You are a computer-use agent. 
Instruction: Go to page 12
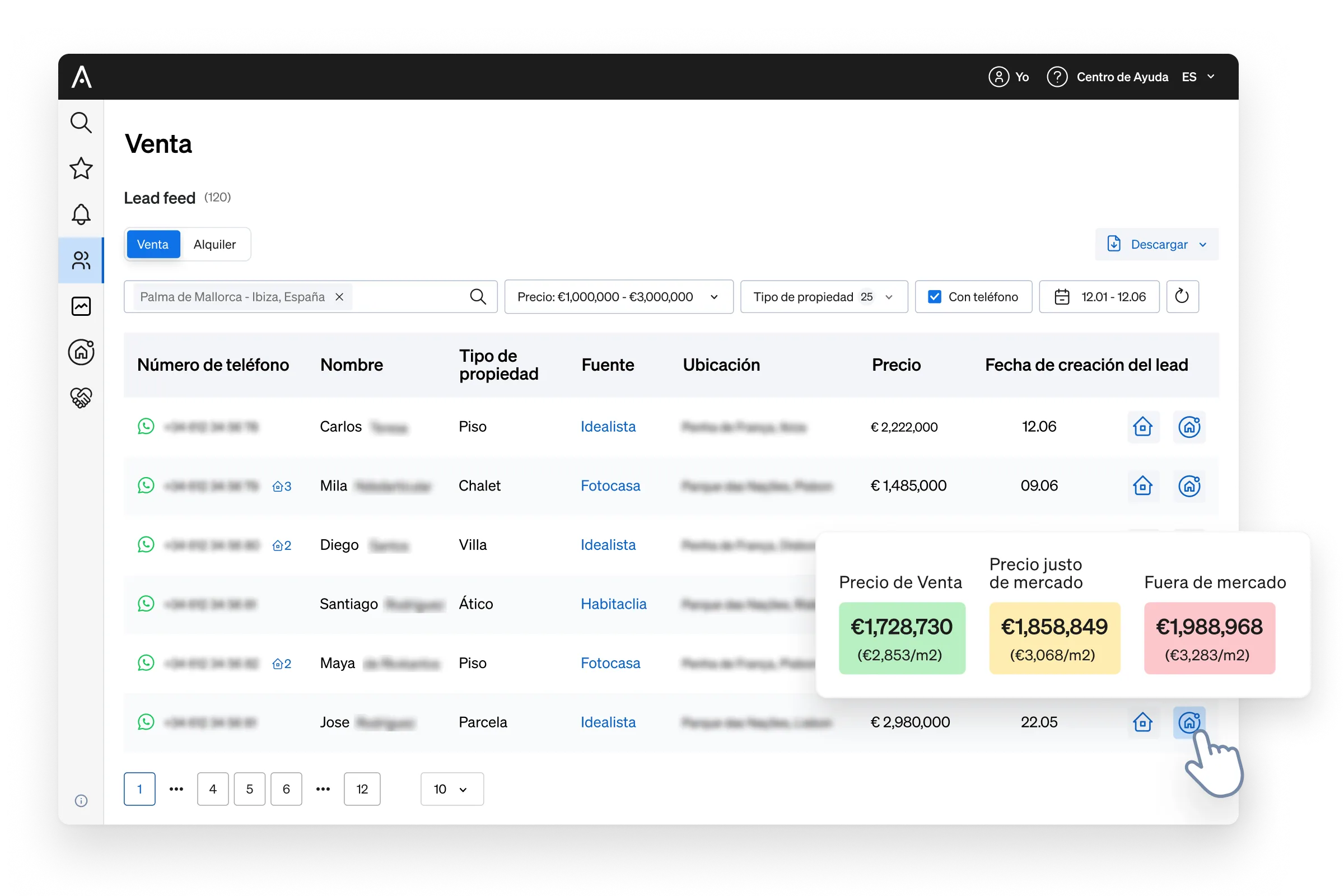[362, 789]
